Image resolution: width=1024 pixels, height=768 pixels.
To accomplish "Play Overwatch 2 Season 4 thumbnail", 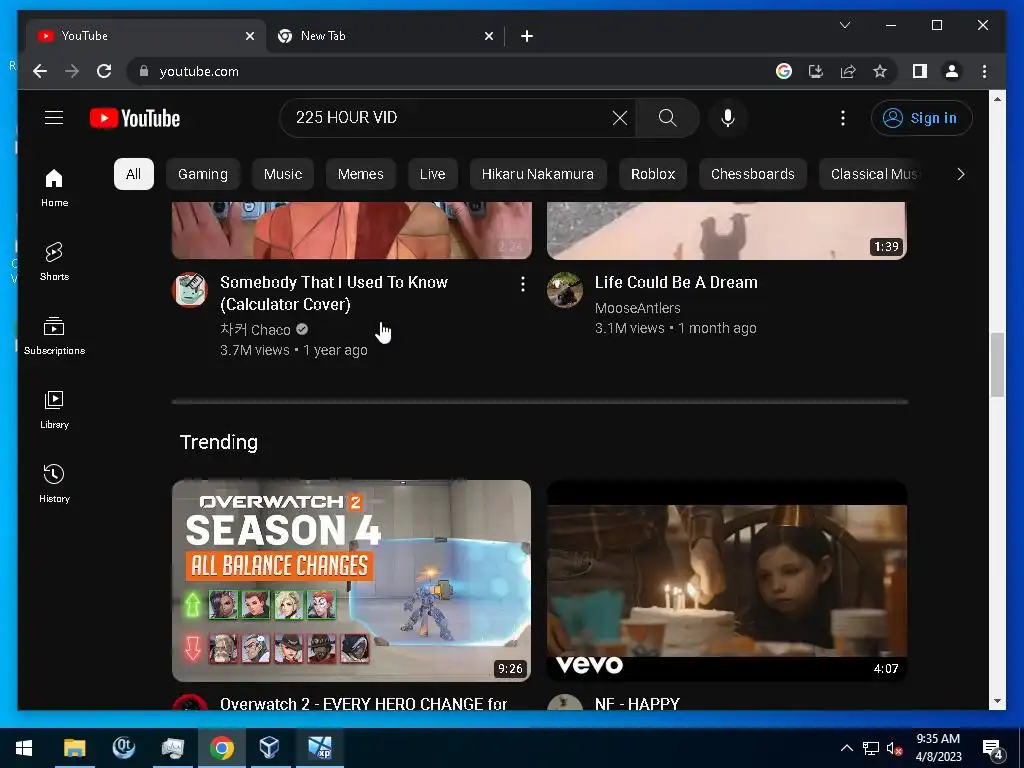I will 351,581.
